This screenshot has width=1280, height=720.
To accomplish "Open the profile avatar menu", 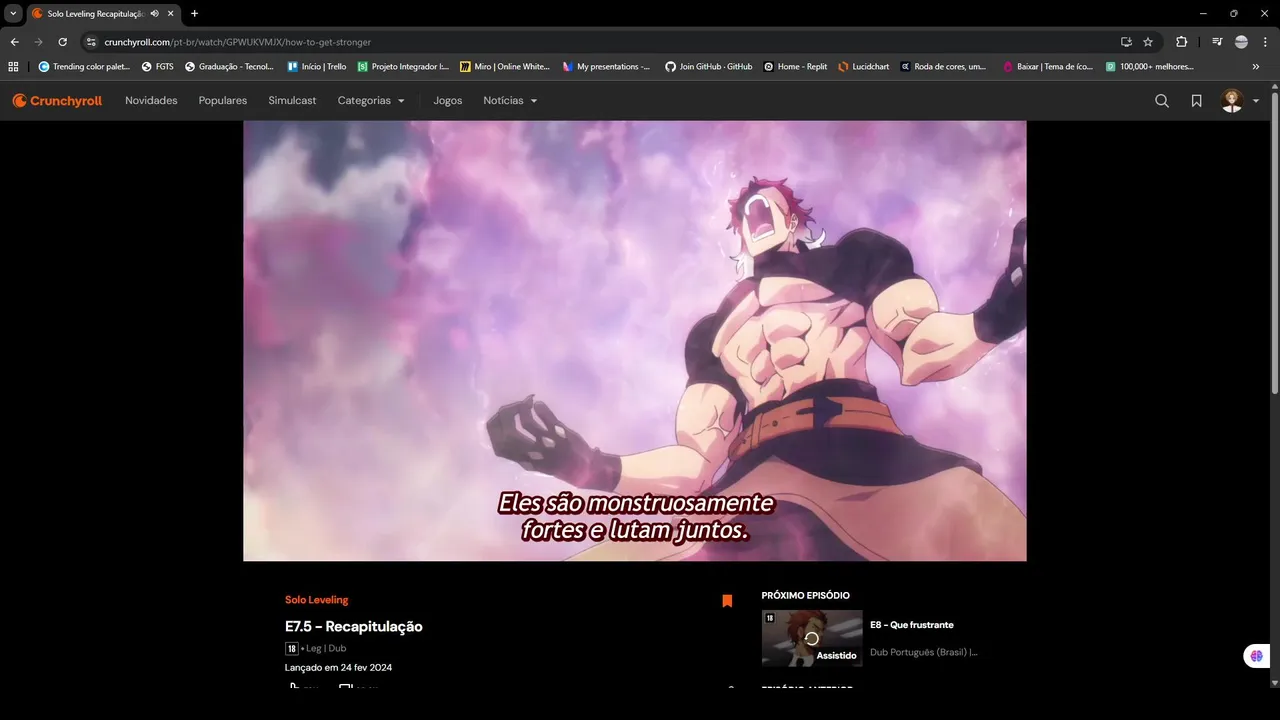I will tap(1240, 101).
